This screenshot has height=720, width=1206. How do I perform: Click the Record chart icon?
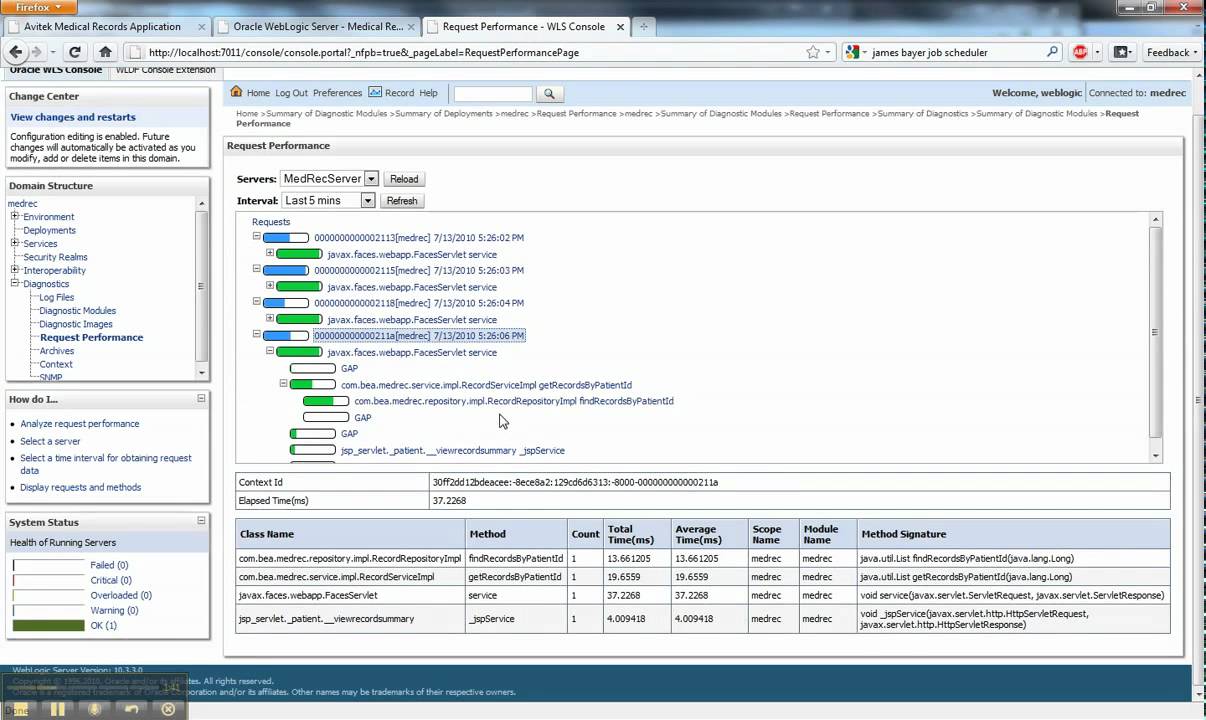coord(375,92)
